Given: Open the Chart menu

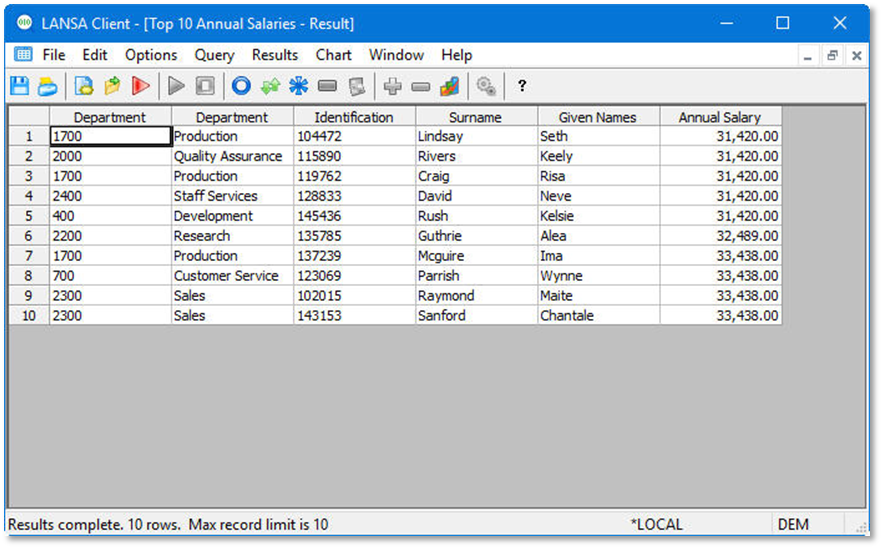Looking at the screenshot, I should pyautogui.click(x=334, y=55).
